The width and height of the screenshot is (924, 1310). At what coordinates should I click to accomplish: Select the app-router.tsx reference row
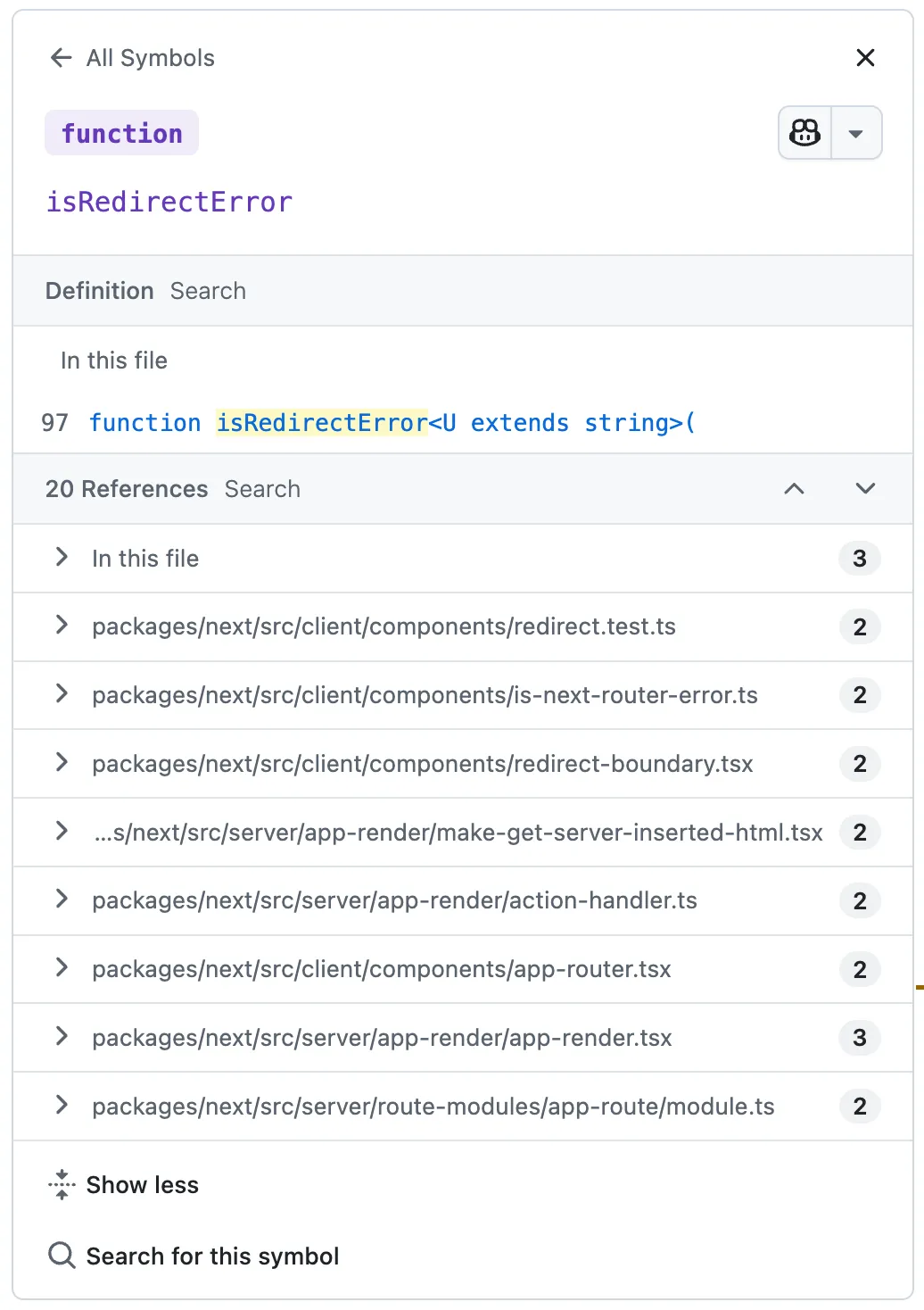coord(463,969)
